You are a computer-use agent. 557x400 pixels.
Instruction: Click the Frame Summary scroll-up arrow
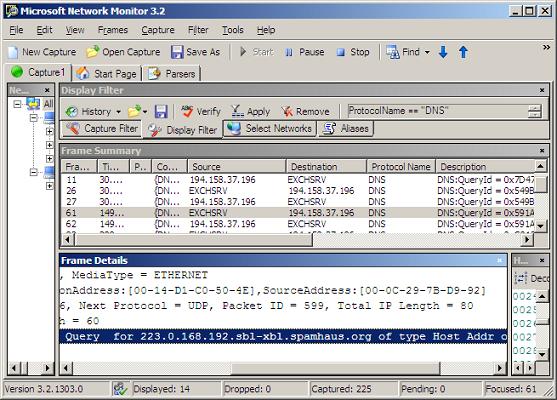(540, 166)
